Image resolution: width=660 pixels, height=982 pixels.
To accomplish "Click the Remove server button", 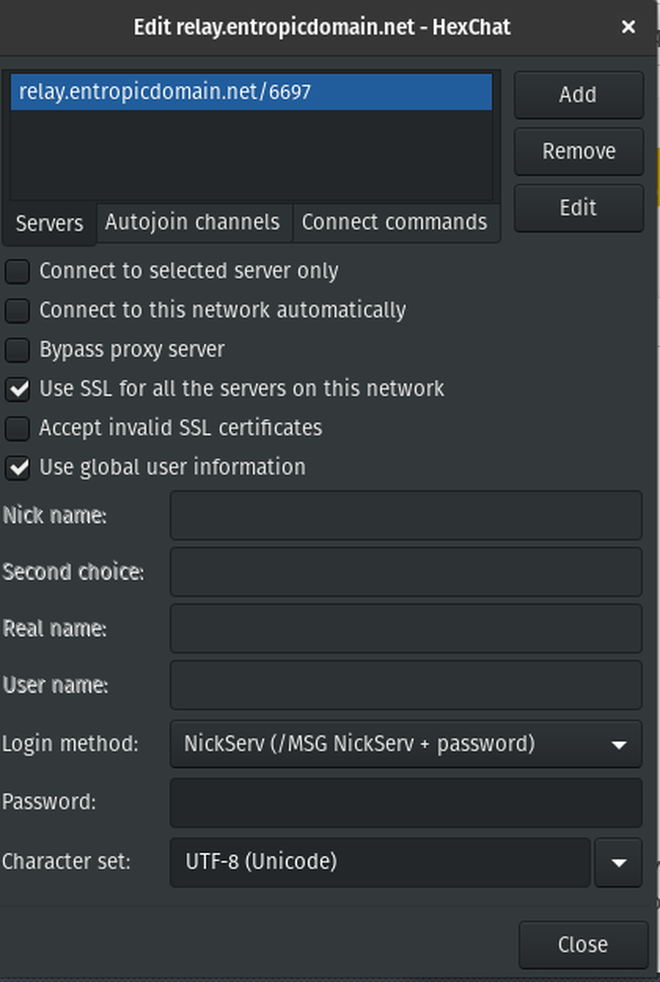I will point(578,152).
